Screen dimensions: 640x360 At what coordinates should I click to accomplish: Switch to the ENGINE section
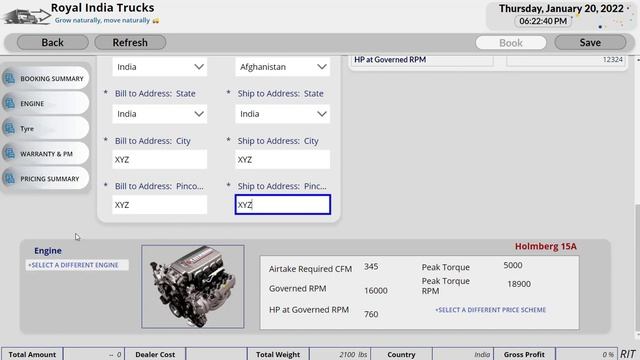(45, 103)
